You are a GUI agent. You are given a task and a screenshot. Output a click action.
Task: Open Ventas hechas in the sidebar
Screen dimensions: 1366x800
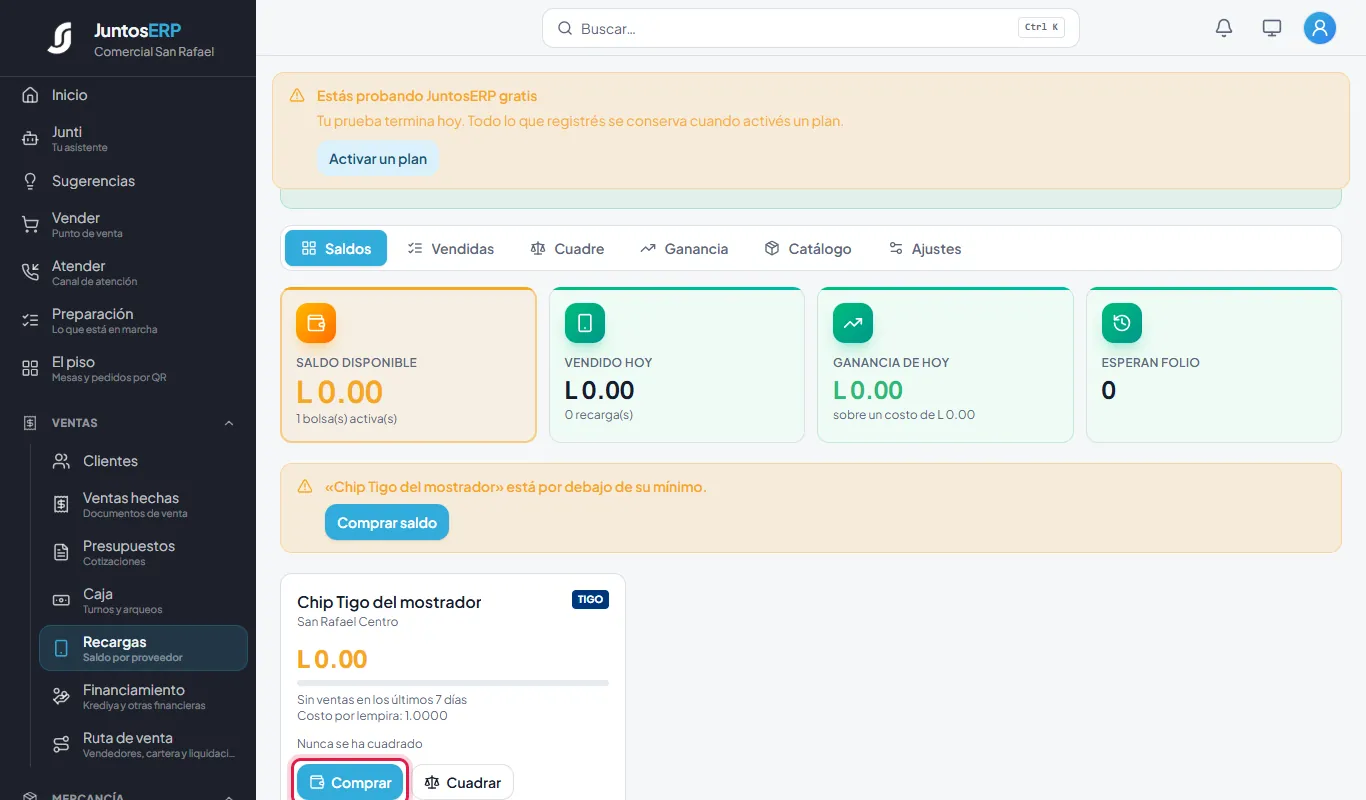(143, 504)
